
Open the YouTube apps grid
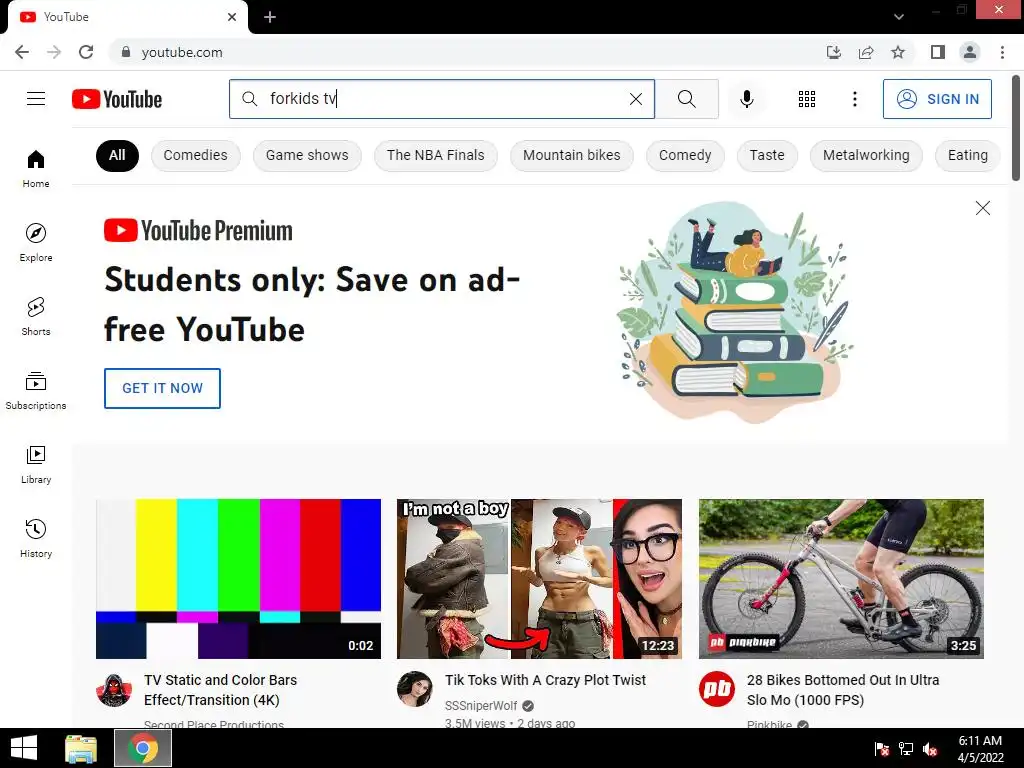tap(807, 99)
